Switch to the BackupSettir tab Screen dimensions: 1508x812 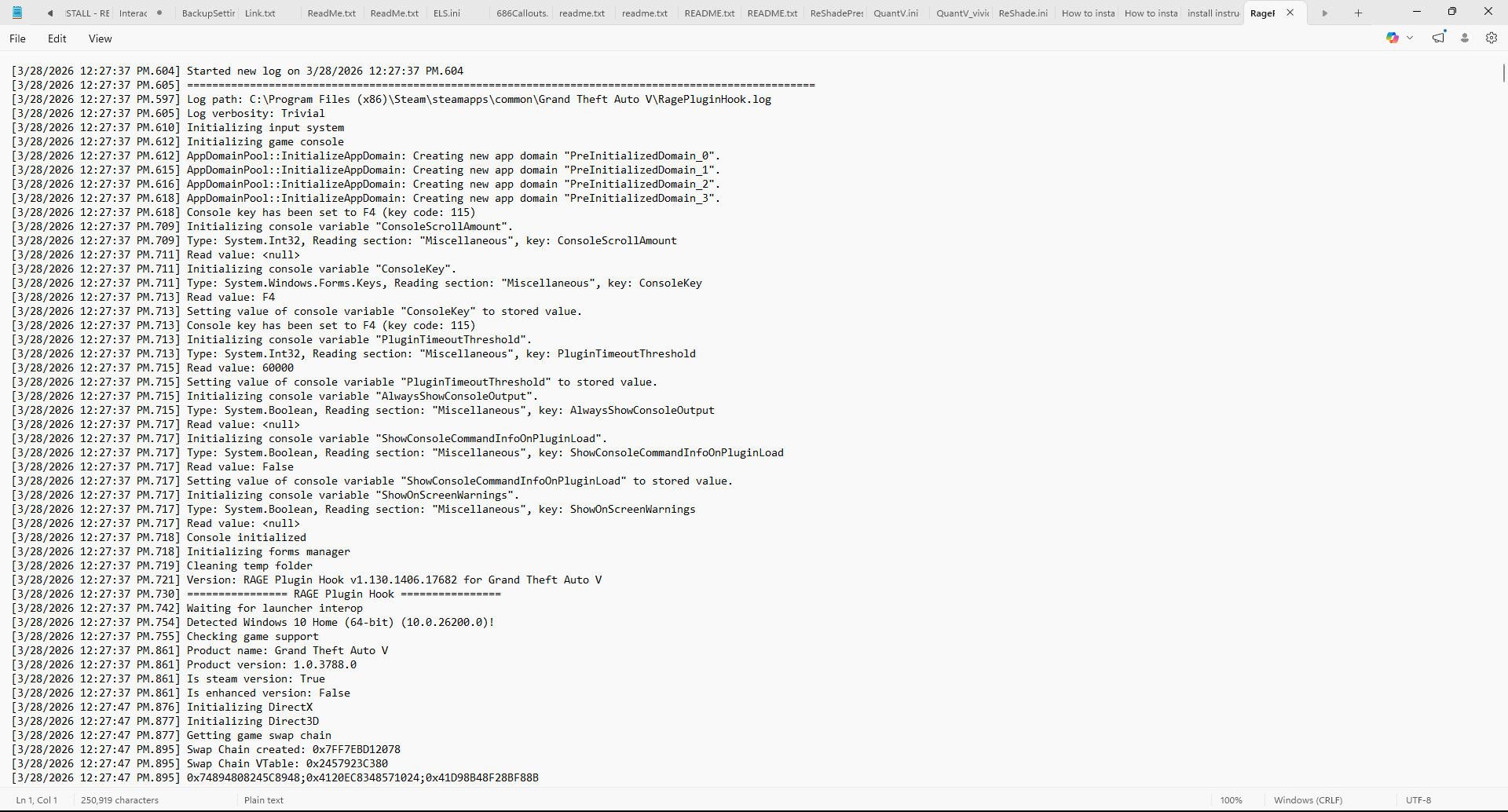208,13
